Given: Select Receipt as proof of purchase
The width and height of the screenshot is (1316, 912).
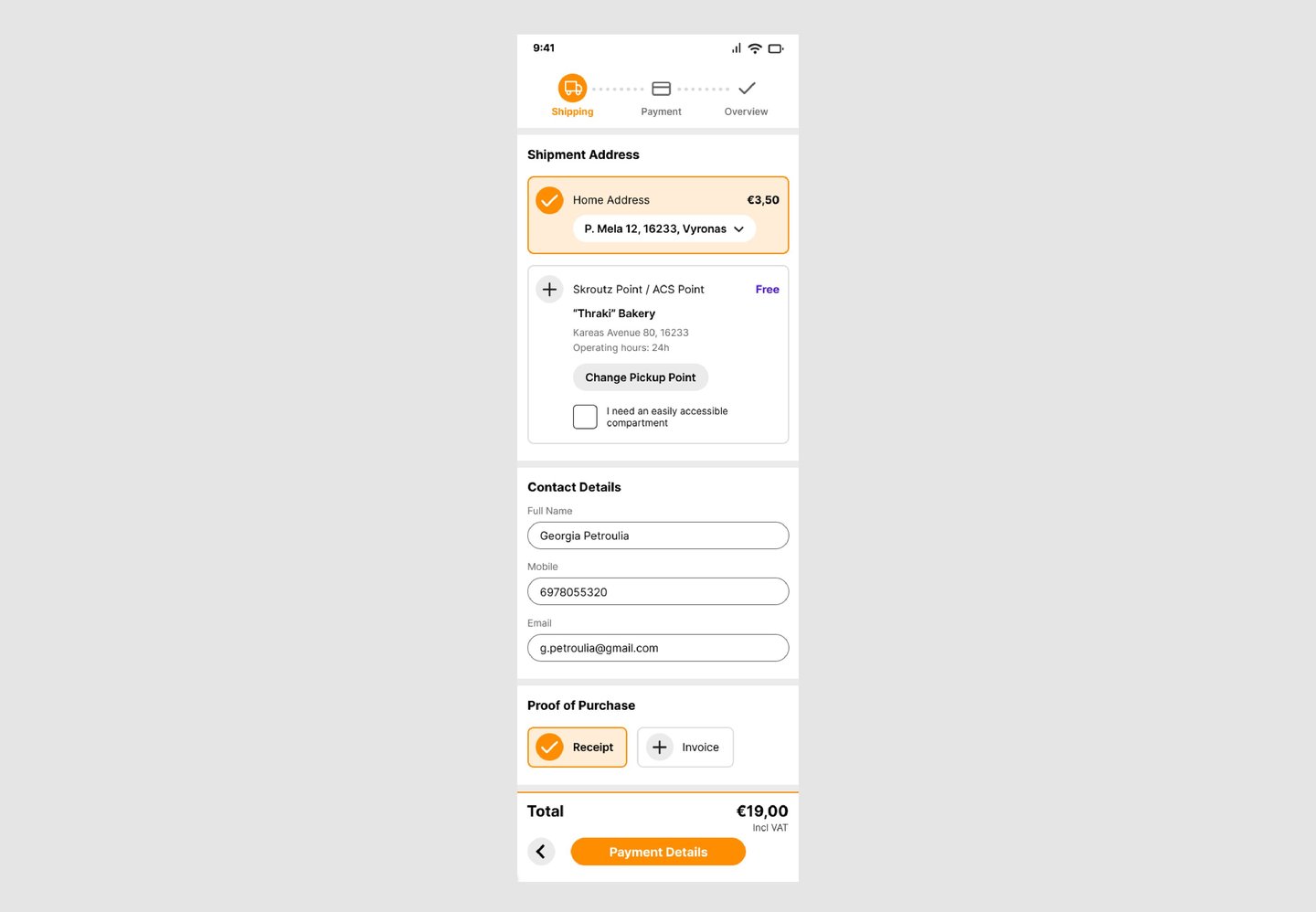Looking at the screenshot, I should point(578,748).
